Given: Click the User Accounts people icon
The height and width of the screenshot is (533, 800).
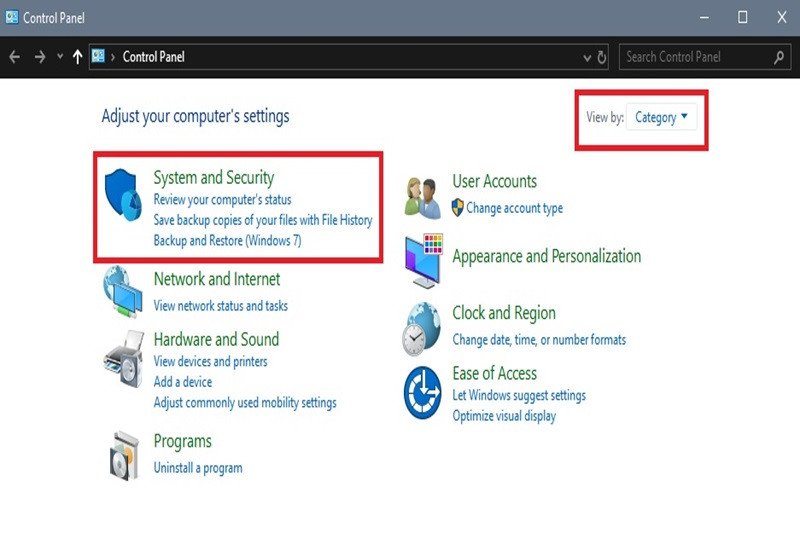Looking at the screenshot, I should pos(422,198).
